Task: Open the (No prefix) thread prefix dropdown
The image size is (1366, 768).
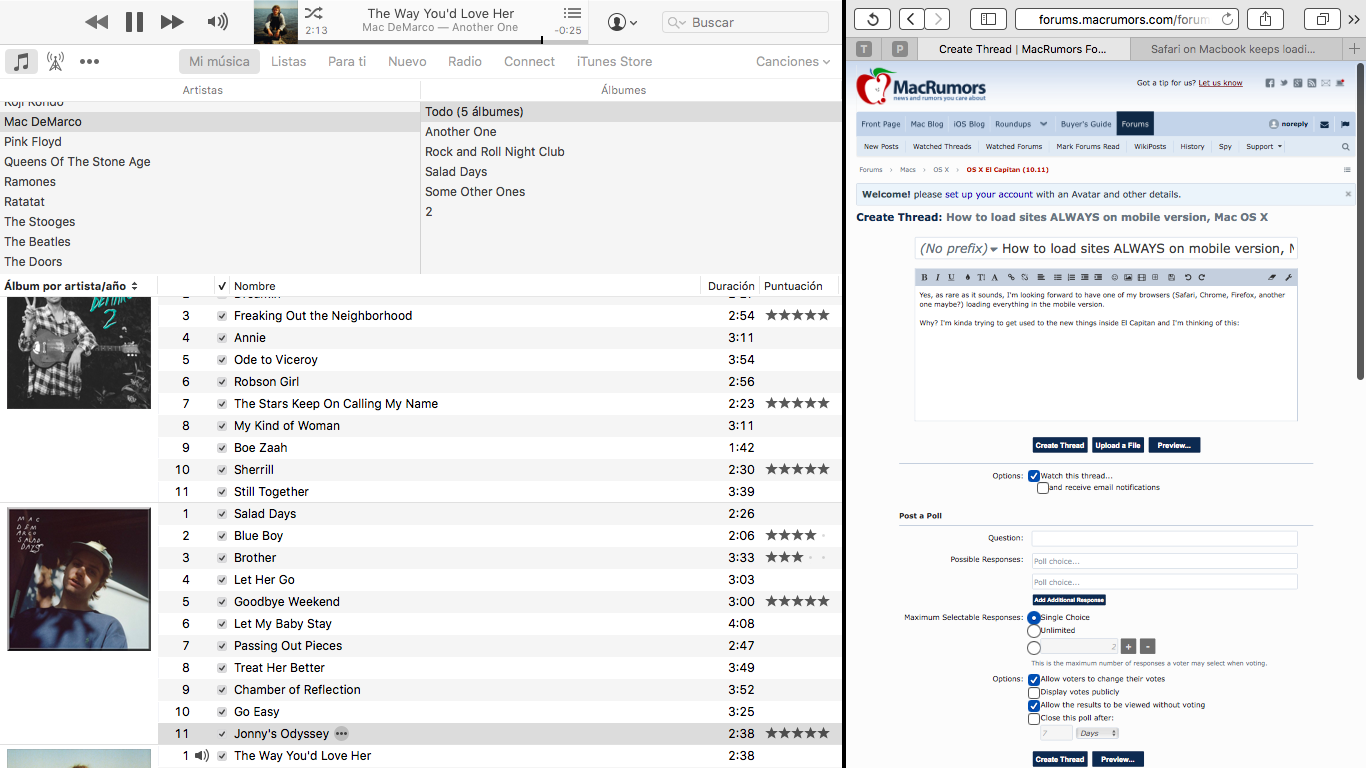Action: tap(959, 249)
